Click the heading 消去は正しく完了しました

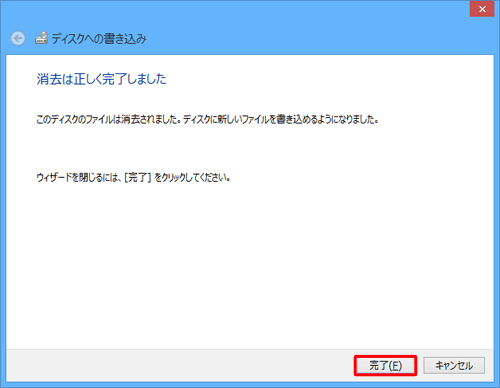click(101, 79)
